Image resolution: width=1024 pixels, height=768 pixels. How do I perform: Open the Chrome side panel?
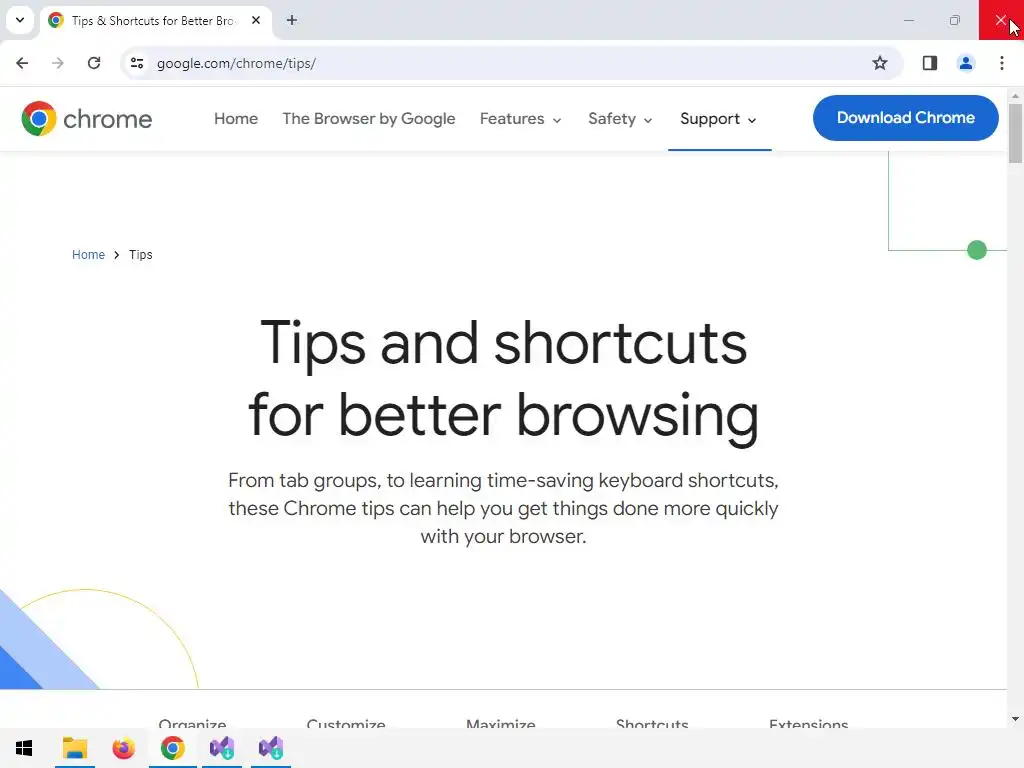pos(929,63)
